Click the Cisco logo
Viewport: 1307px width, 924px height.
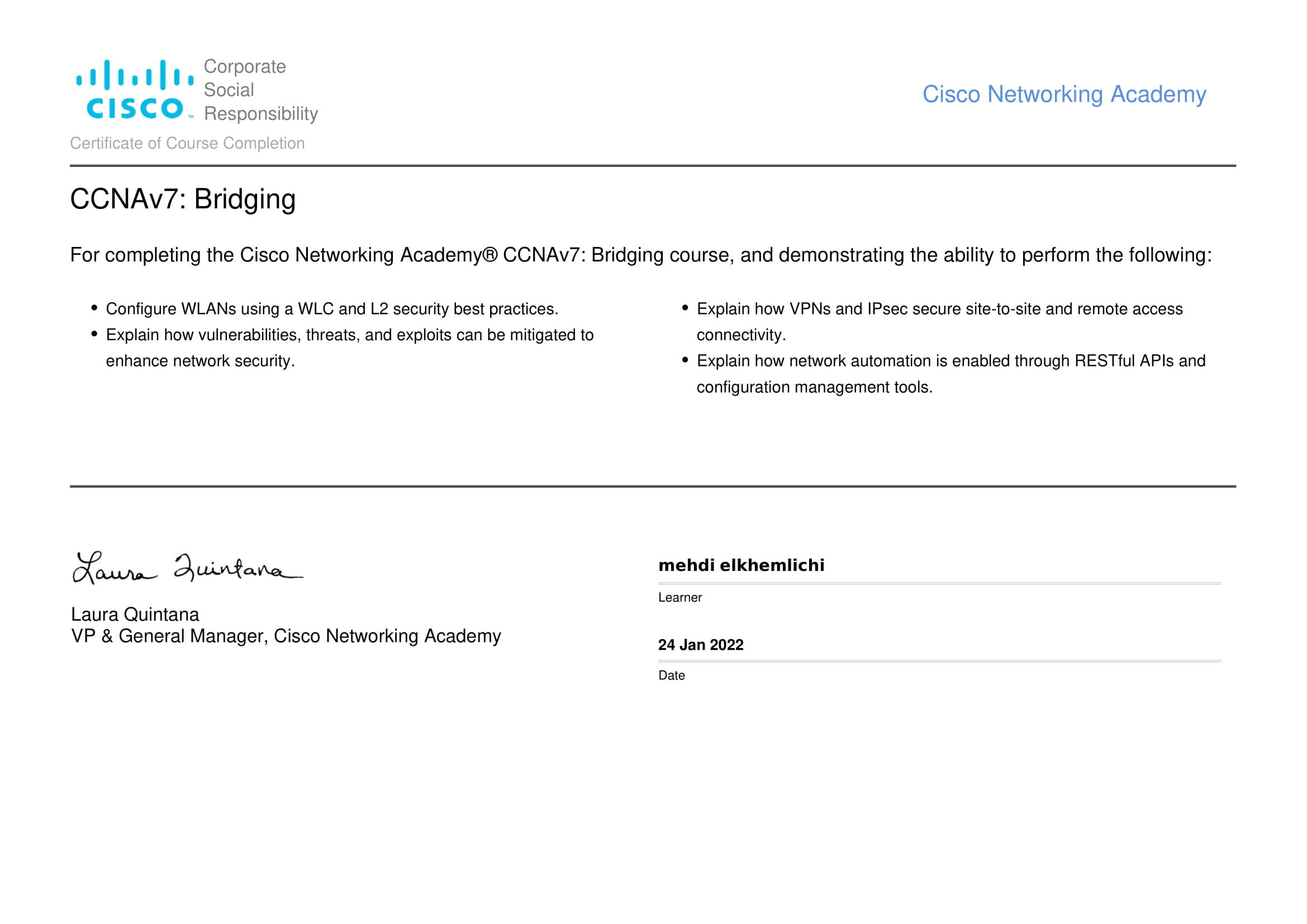pyautogui.click(x=135, y=90)
